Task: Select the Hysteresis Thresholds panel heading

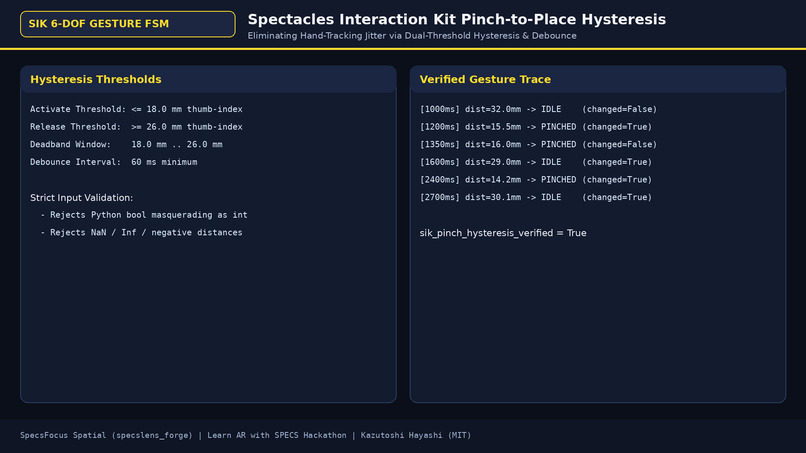Action: click(x=96, y=80)
